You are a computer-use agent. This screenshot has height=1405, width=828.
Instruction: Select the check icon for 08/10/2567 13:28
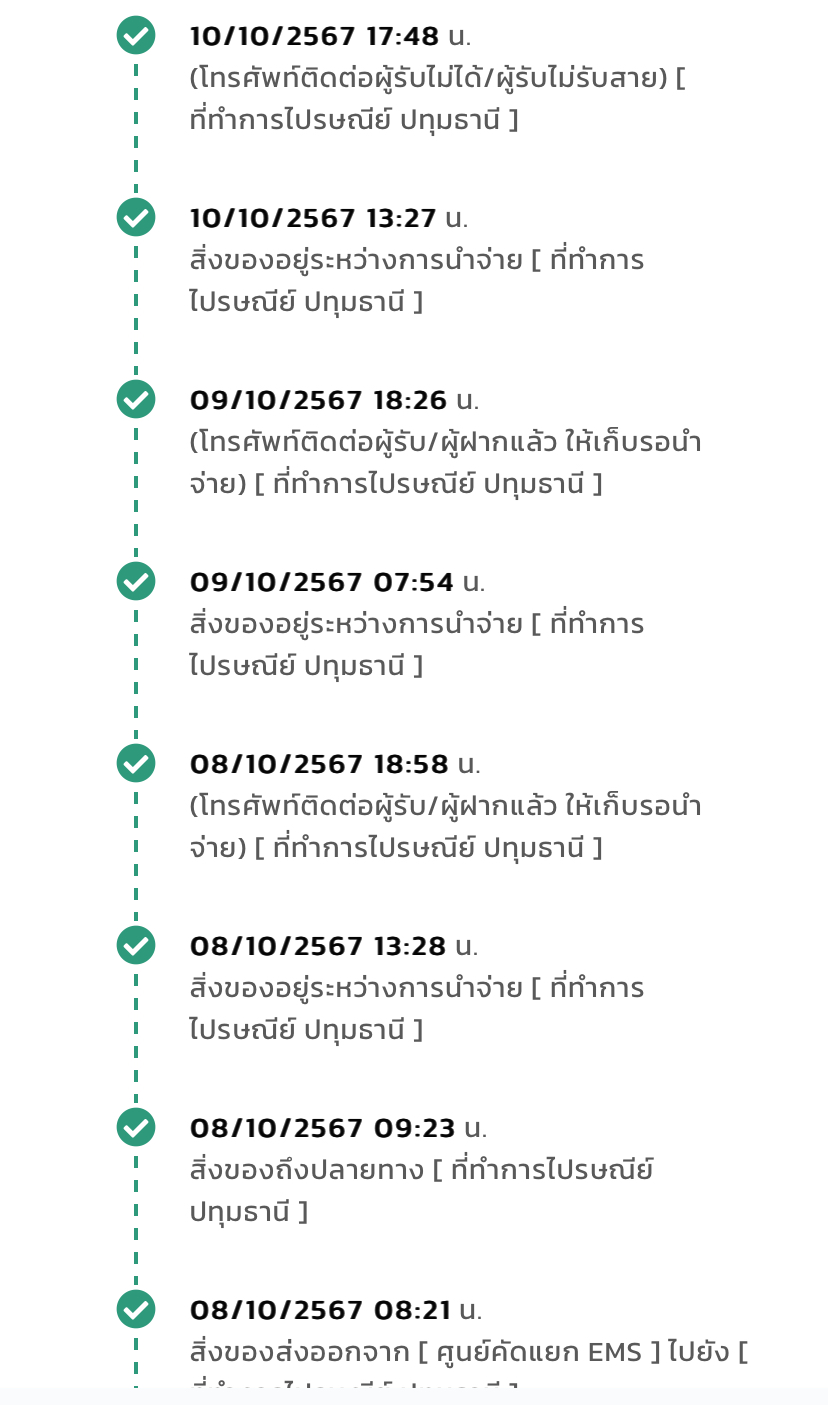coord(136,946)
